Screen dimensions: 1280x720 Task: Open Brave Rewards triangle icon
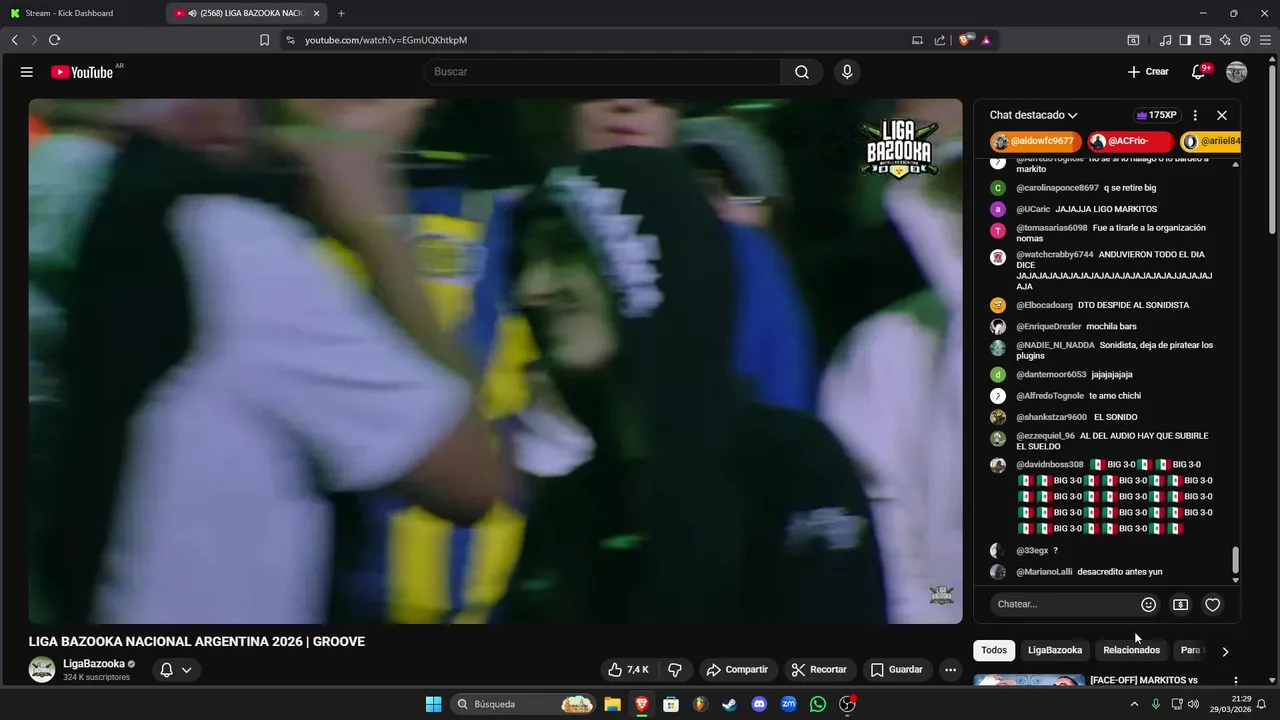click(986, 40)
